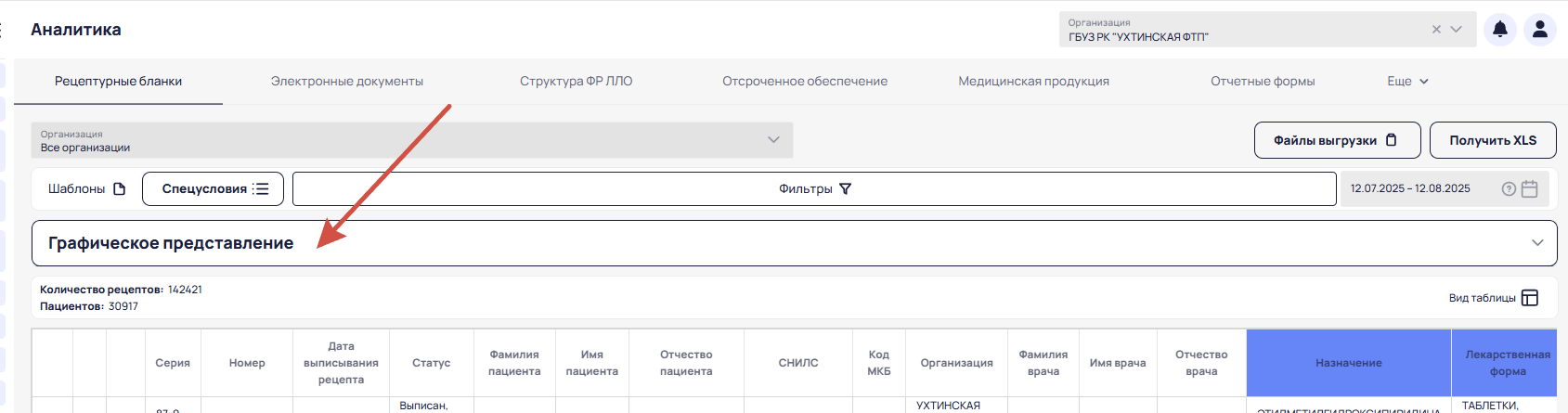This screenshot has height=413, width=1568.
Task: Click Организация column header in table
Action: (956, 363)
